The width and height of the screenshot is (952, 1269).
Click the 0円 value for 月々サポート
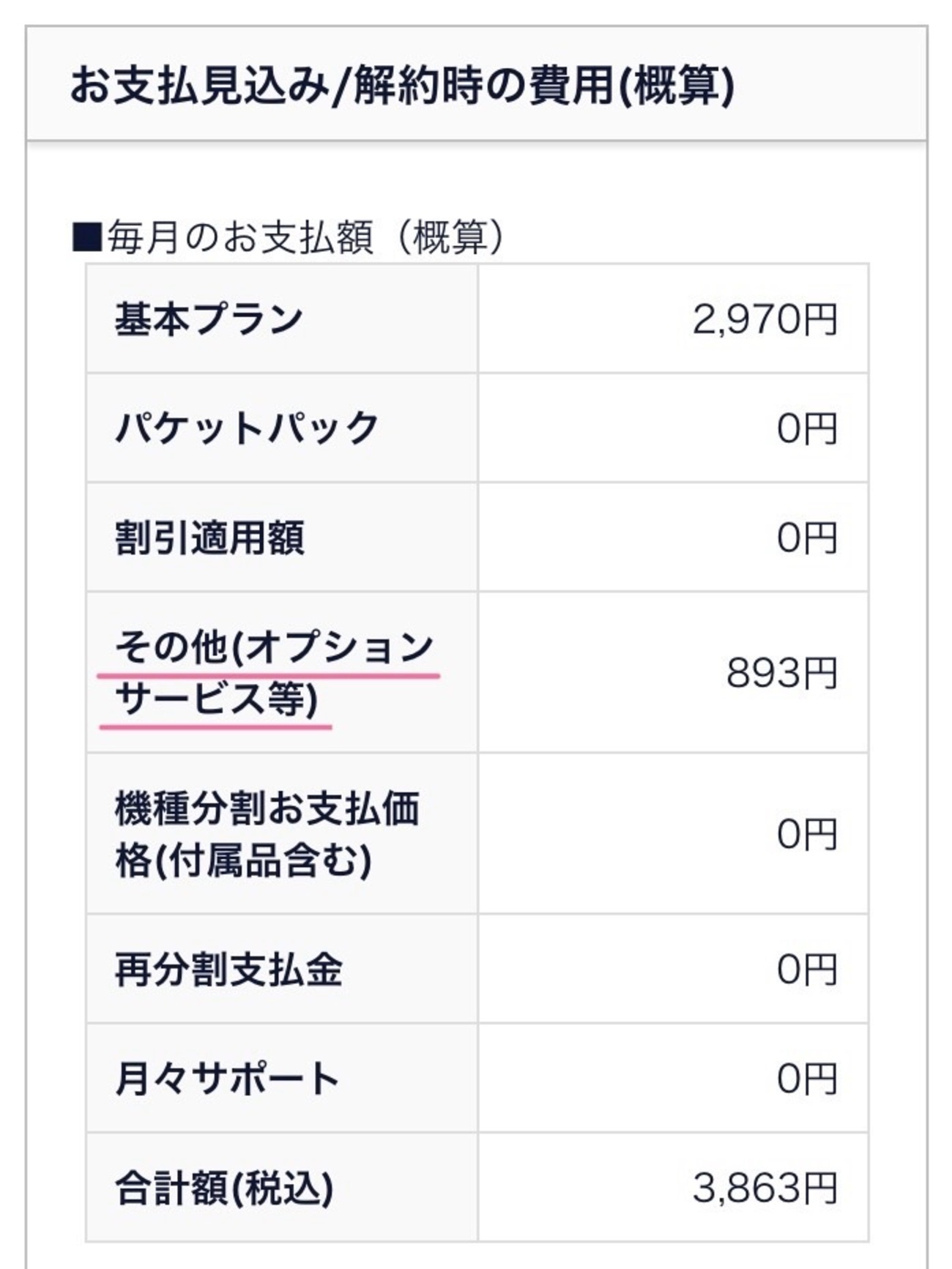click(x=806, y=1079)
